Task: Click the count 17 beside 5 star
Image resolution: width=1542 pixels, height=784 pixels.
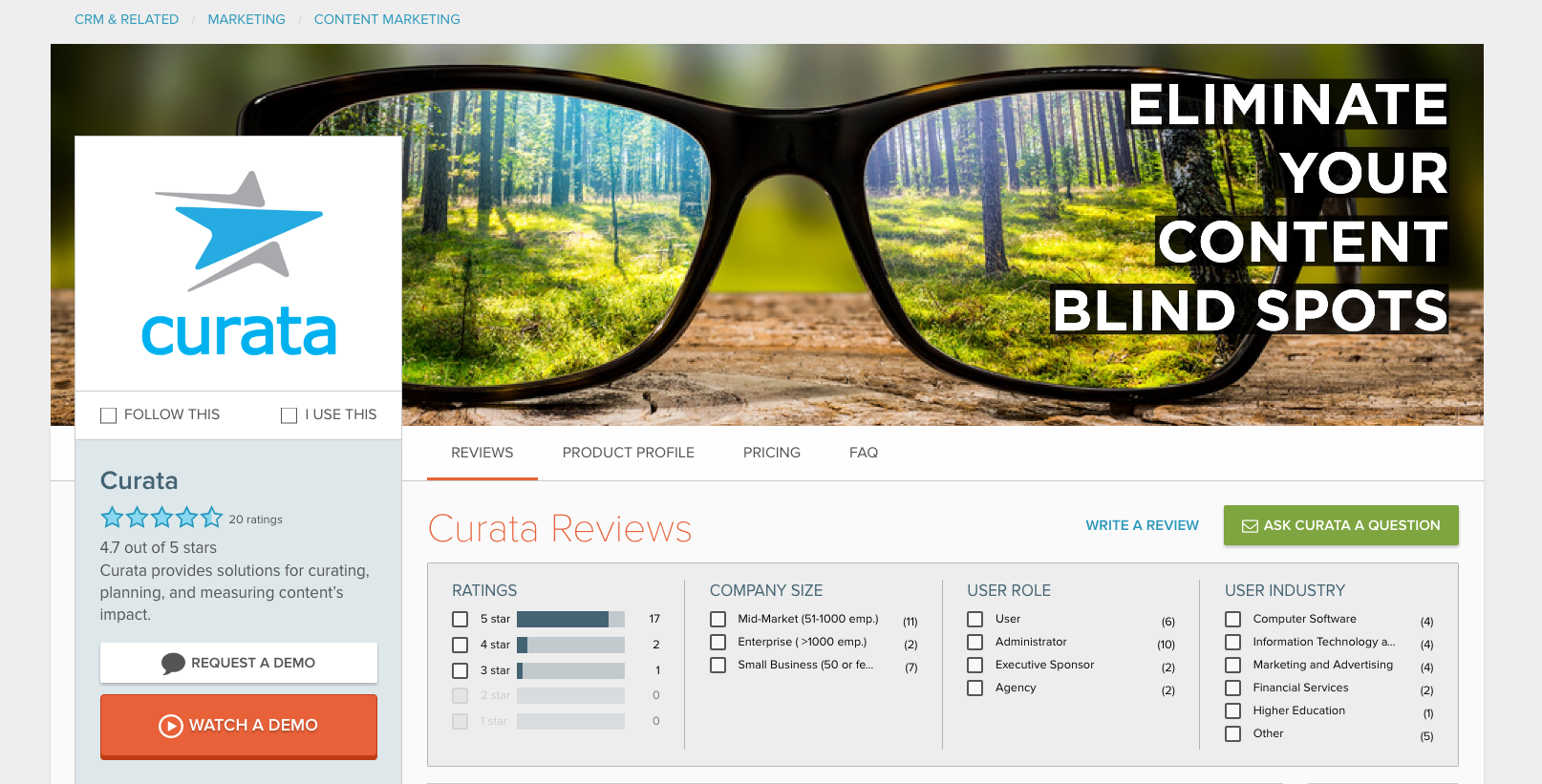Action: click(654, 620)
